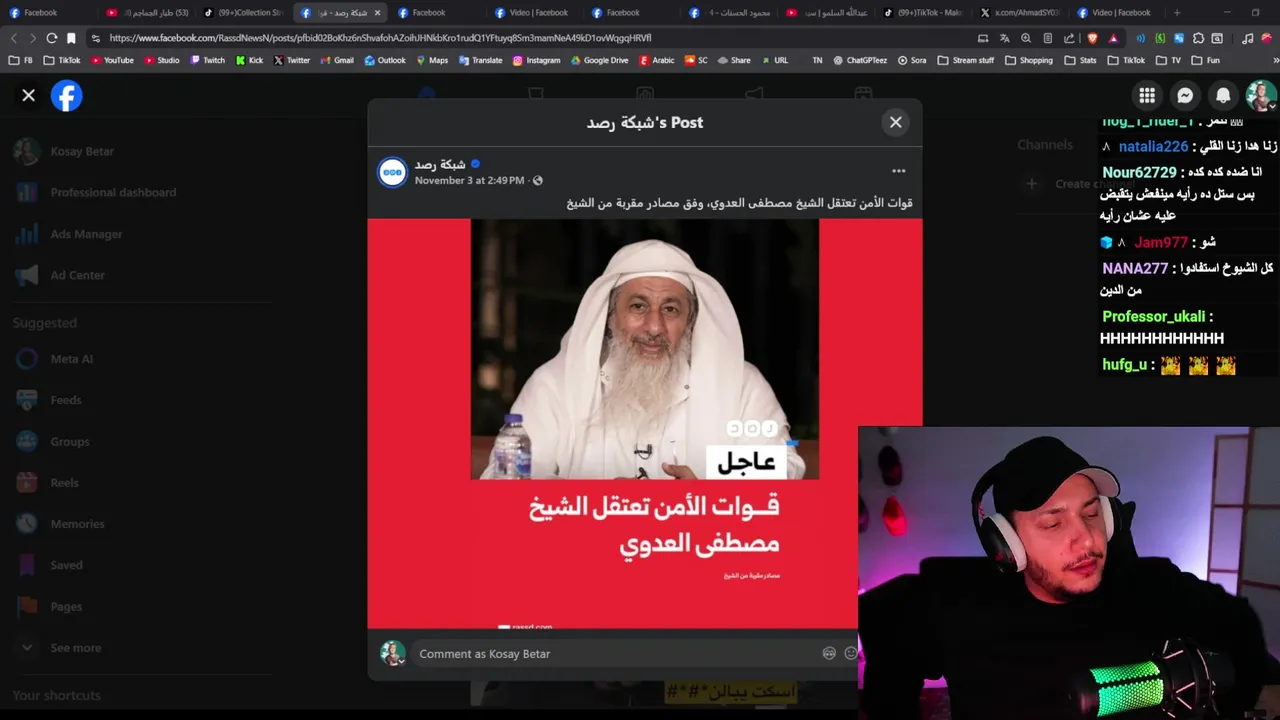1280x720 pixels.
Task: Open the Kick bookmark
Action: (x=250, y=60)
